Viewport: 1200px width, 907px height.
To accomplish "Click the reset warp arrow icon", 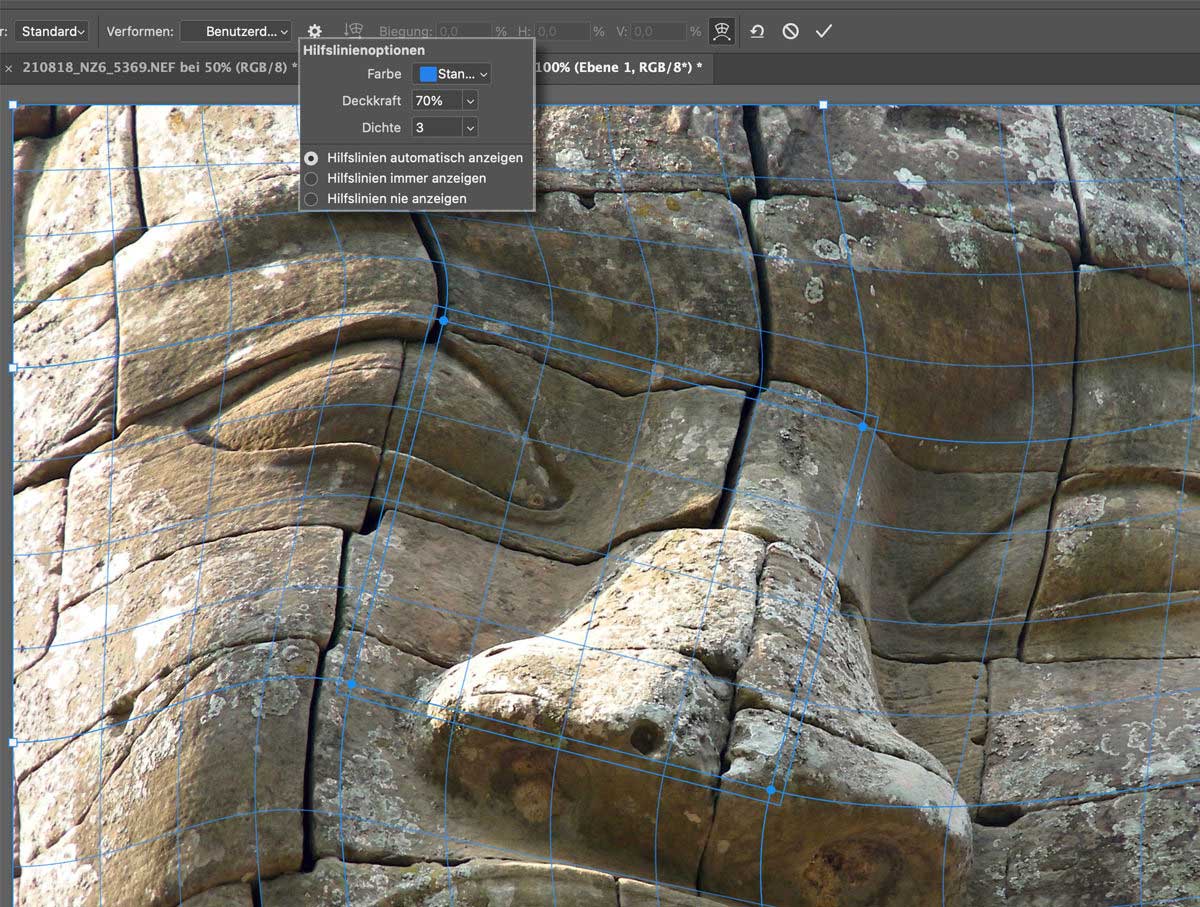I will click(757, 32).
